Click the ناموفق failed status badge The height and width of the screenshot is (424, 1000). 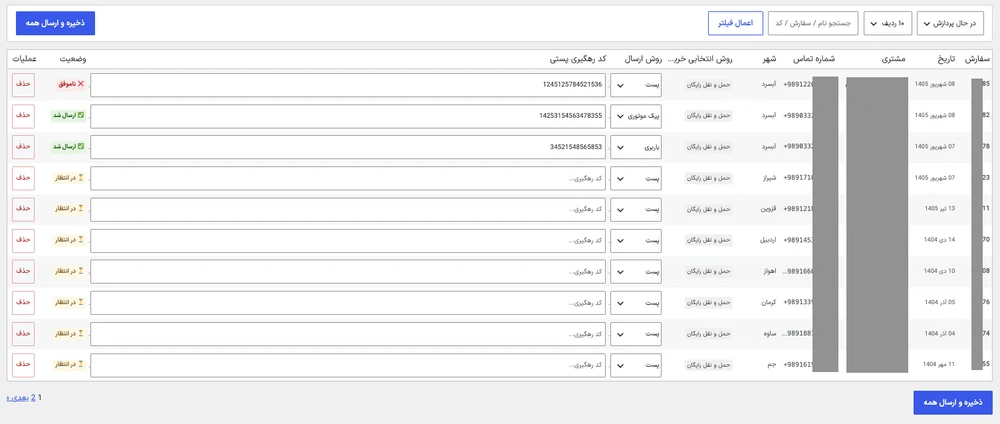(x=71, y=84)
